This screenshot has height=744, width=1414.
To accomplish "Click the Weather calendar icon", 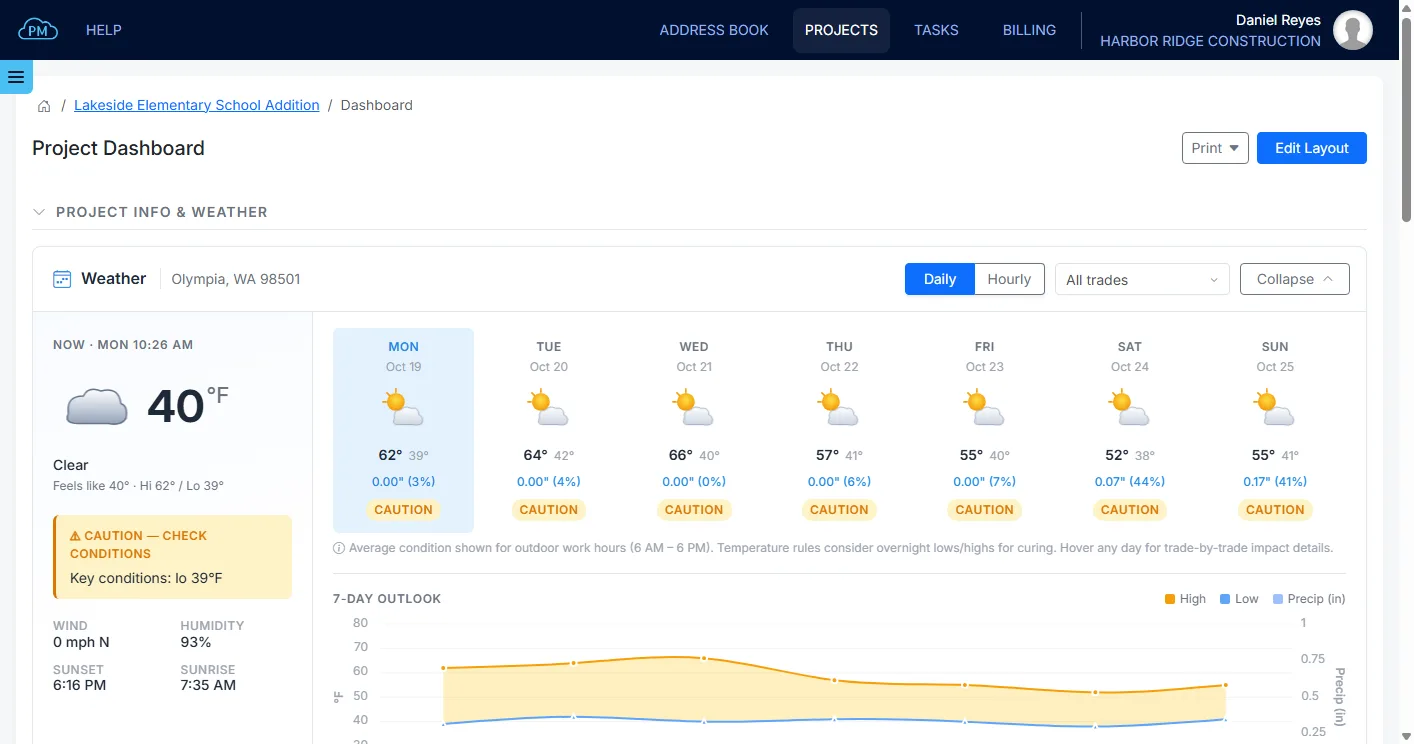I will 62,279.
